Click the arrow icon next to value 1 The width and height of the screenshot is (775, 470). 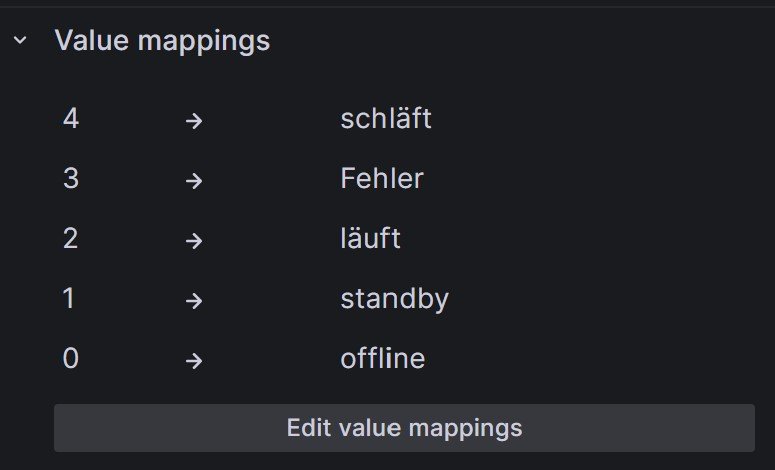[x=194, y=300]
